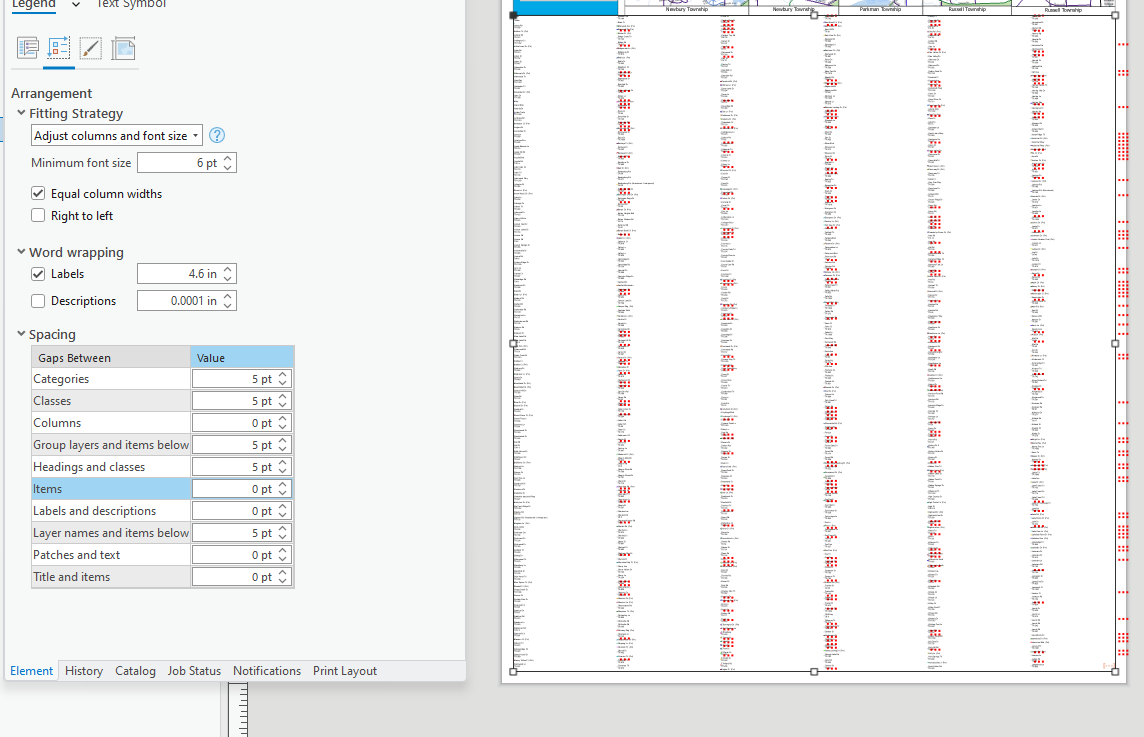Uncheck Labels word wrapping
This screenshot has width=1144, height=737.
pos(37,273)
